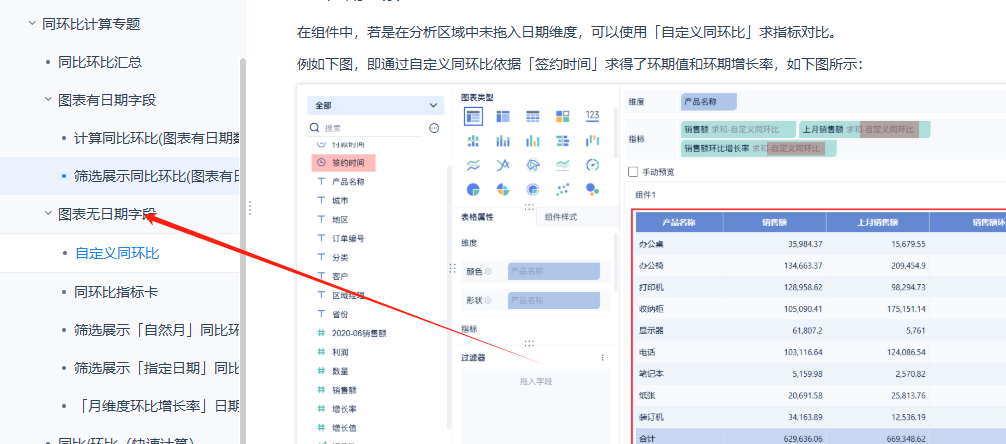Click the sidebar width handle dots
The image size is (1006, 444).
tap(250, 208)
